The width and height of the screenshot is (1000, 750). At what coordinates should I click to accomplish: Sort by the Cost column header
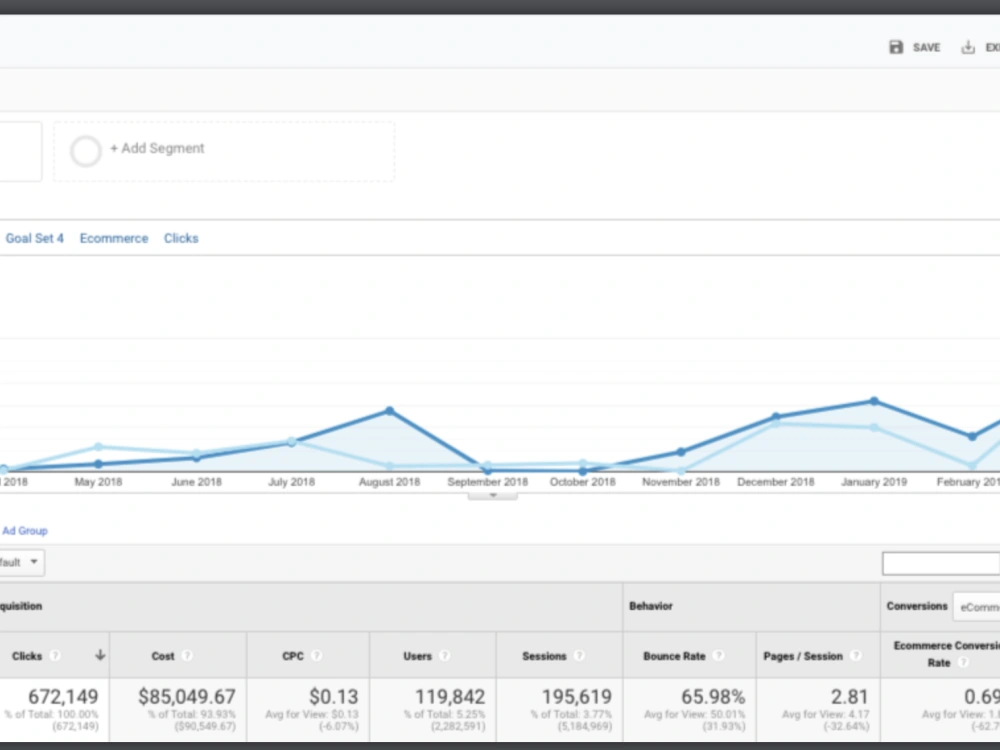click(x=163, y=656)
